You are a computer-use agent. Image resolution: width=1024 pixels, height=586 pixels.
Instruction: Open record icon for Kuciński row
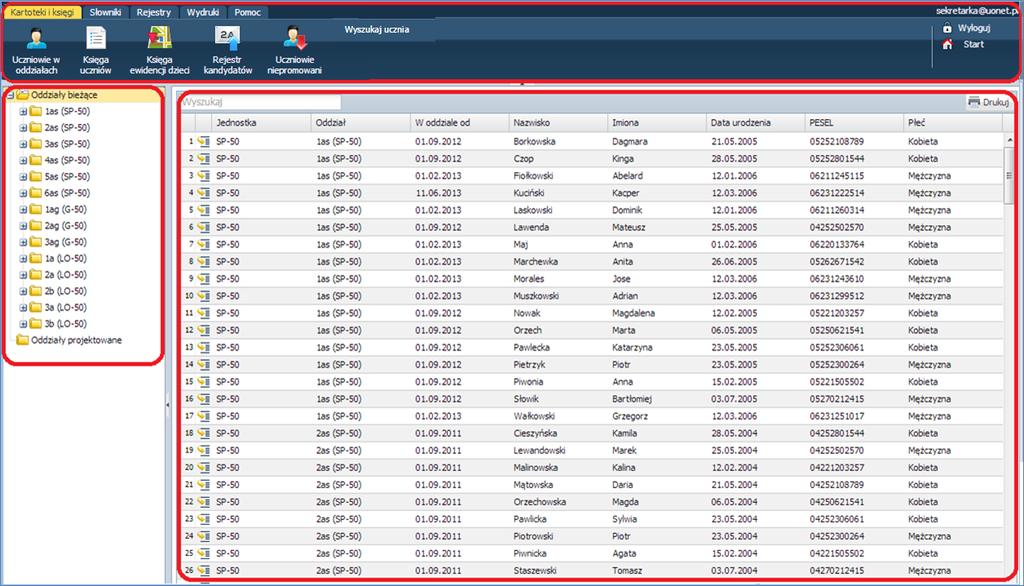(x=204, y=193)
